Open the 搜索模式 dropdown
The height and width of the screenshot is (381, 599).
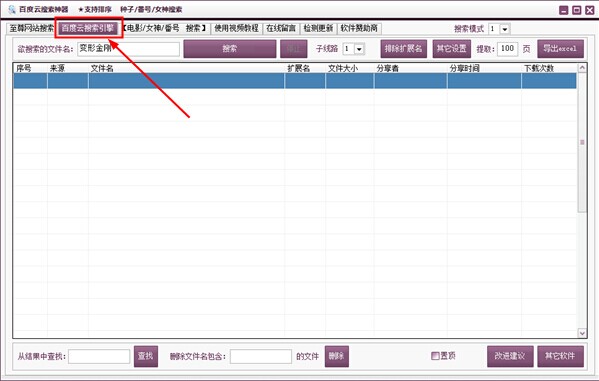point(505,29)
